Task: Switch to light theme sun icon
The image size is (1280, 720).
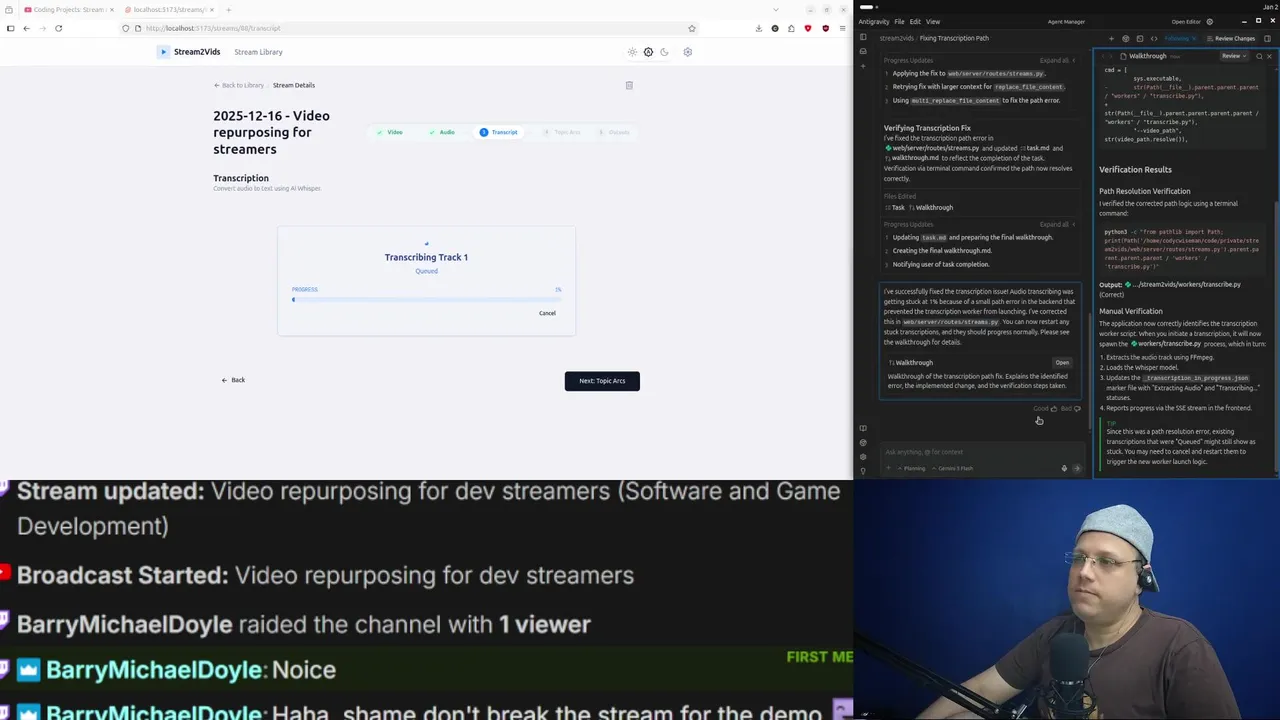Action: click(632, 52)
